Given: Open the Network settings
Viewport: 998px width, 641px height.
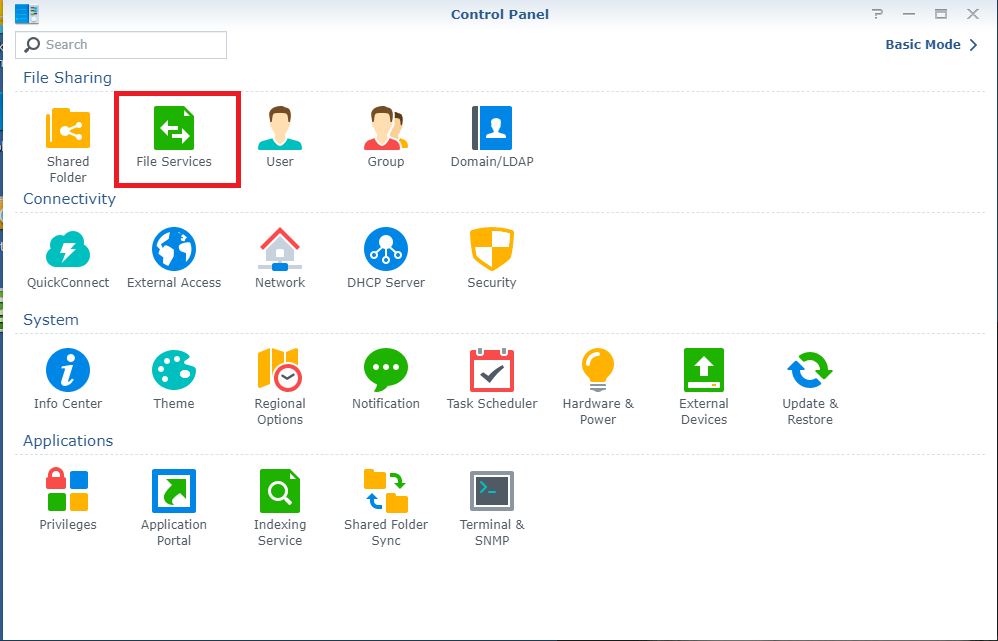Looking at the screenshot, I should coord(280,251).
